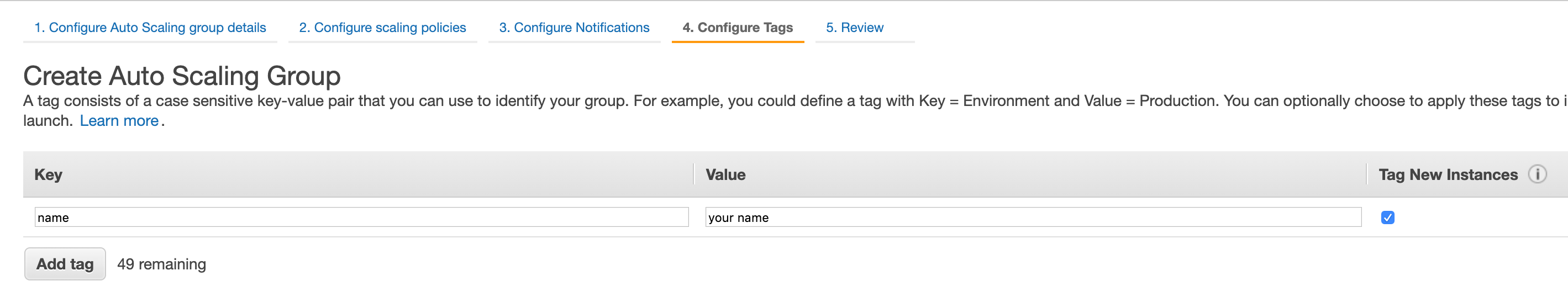Focus the Key field containing 'name'
Image resolution: width=1568 pixels, height=297 pixels.
361,218
